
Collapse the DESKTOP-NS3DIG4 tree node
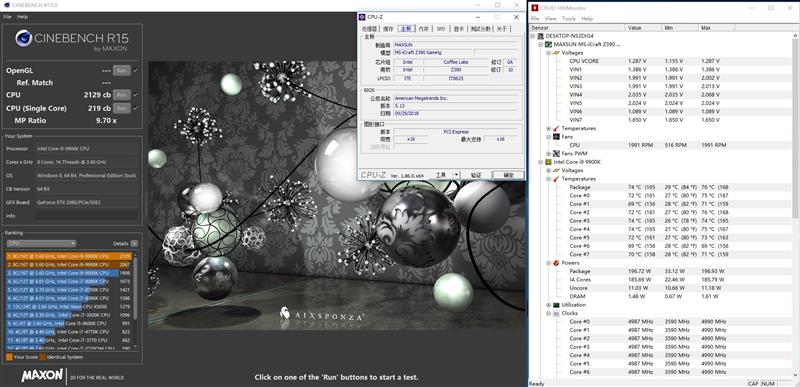[533, 36]
